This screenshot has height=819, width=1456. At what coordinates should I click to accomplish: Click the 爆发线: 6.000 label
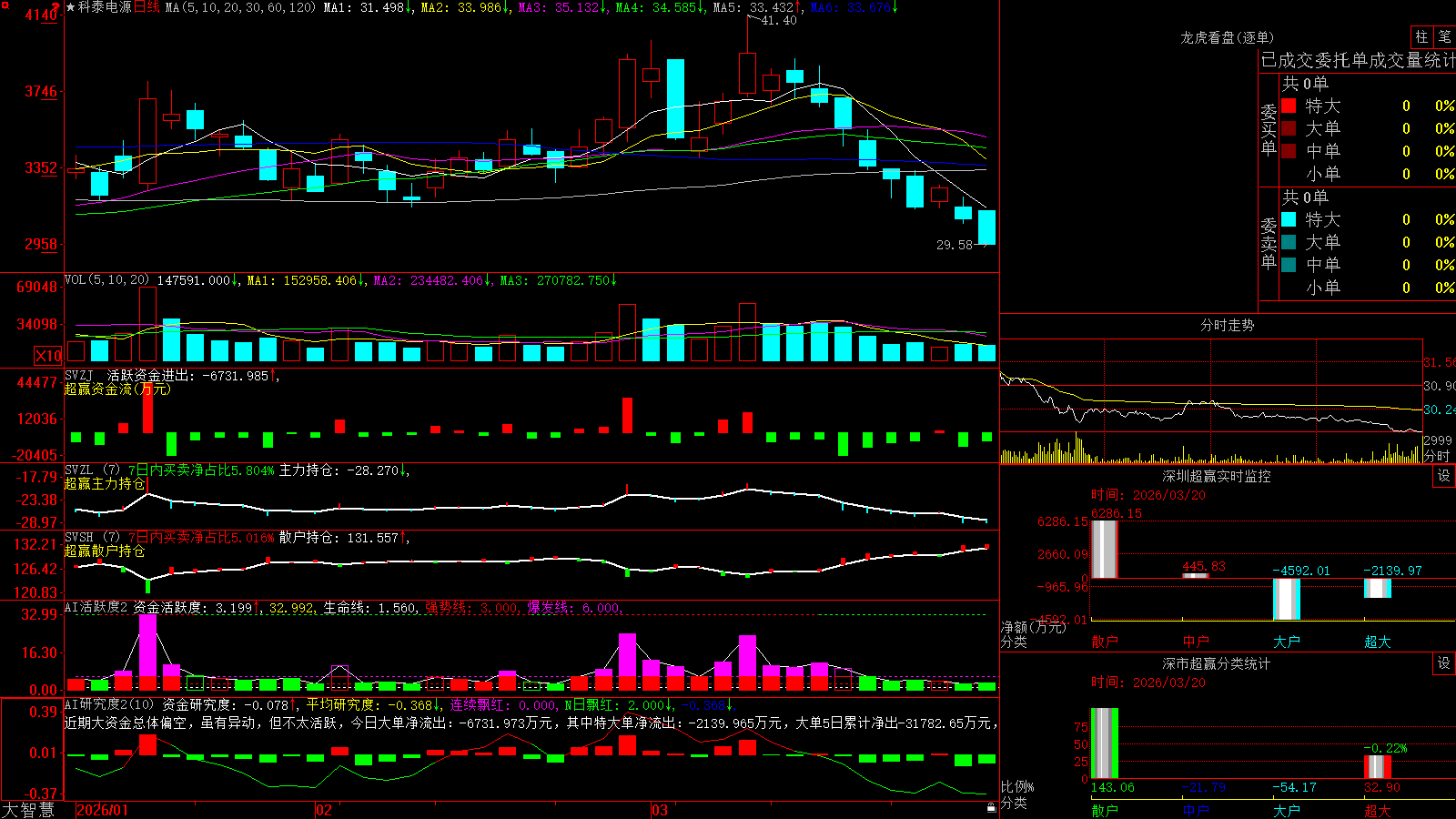[x=573, y=608]
